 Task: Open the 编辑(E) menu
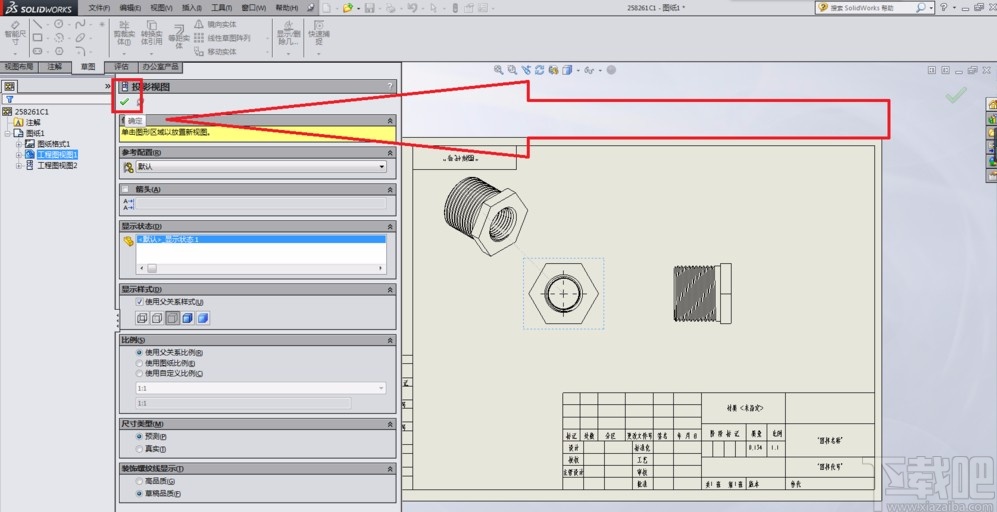tap(130, 8)
